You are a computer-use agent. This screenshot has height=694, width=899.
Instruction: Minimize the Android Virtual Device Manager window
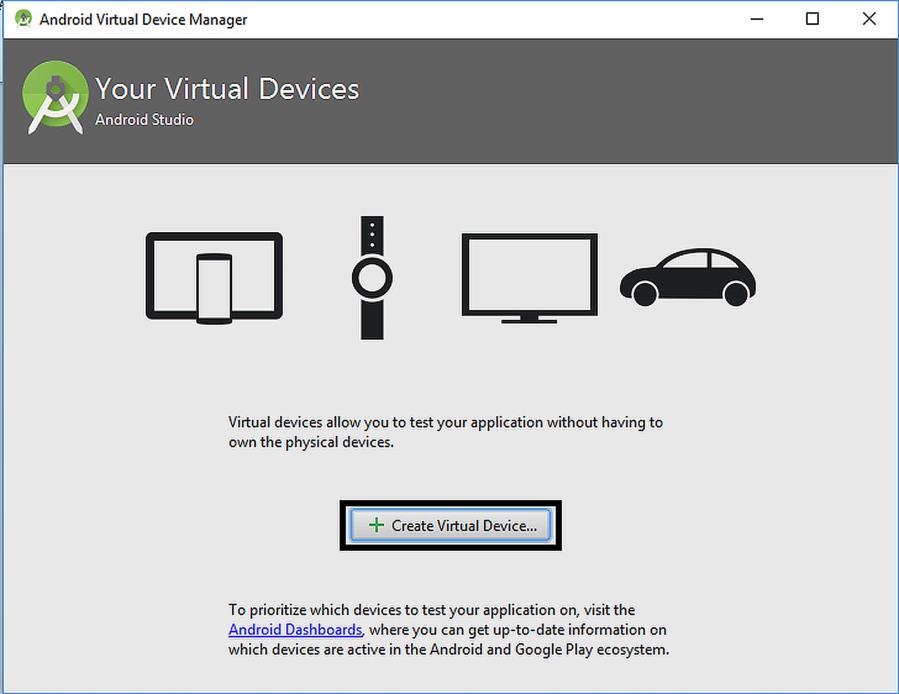[757, 19]
